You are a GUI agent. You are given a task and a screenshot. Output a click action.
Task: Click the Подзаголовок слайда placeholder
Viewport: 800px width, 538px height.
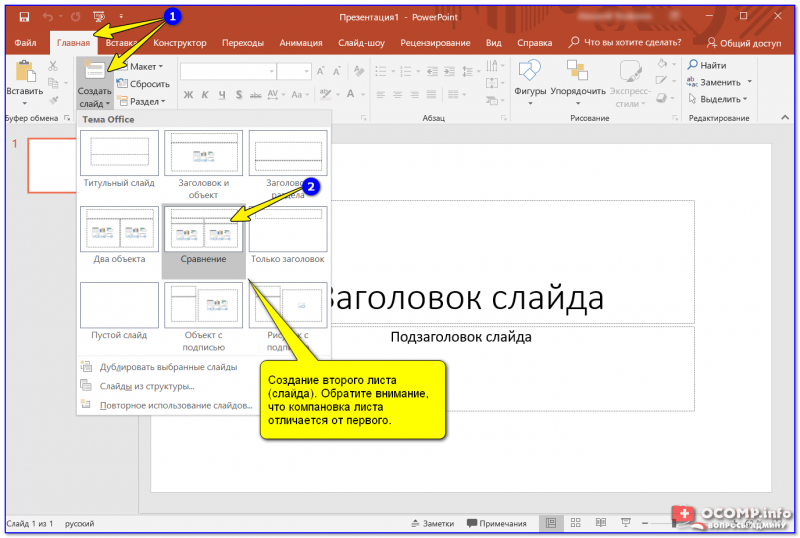click(x=461, y=337)
